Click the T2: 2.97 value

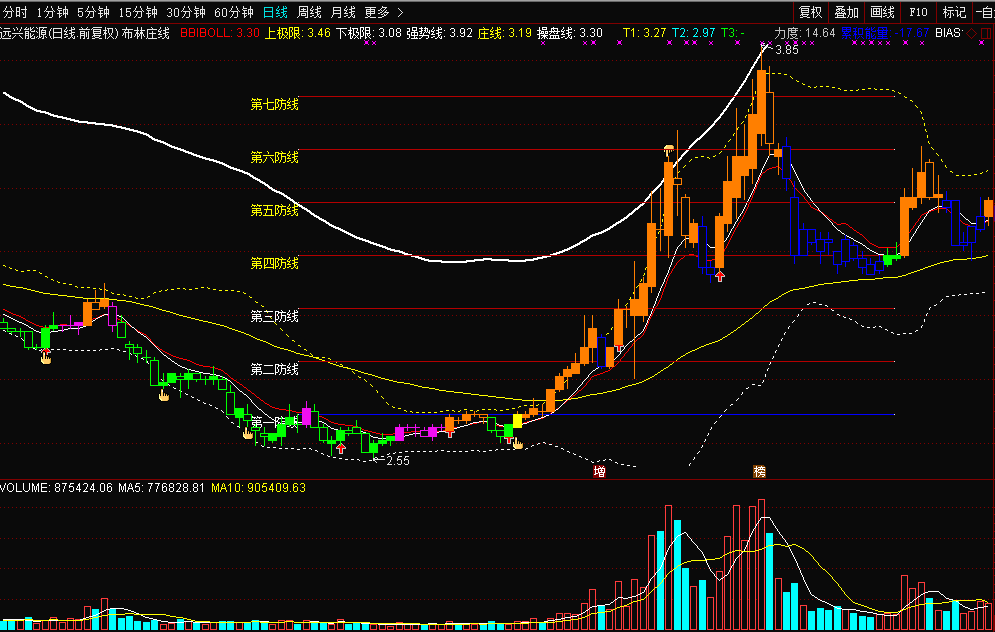(x=694, y=33)
